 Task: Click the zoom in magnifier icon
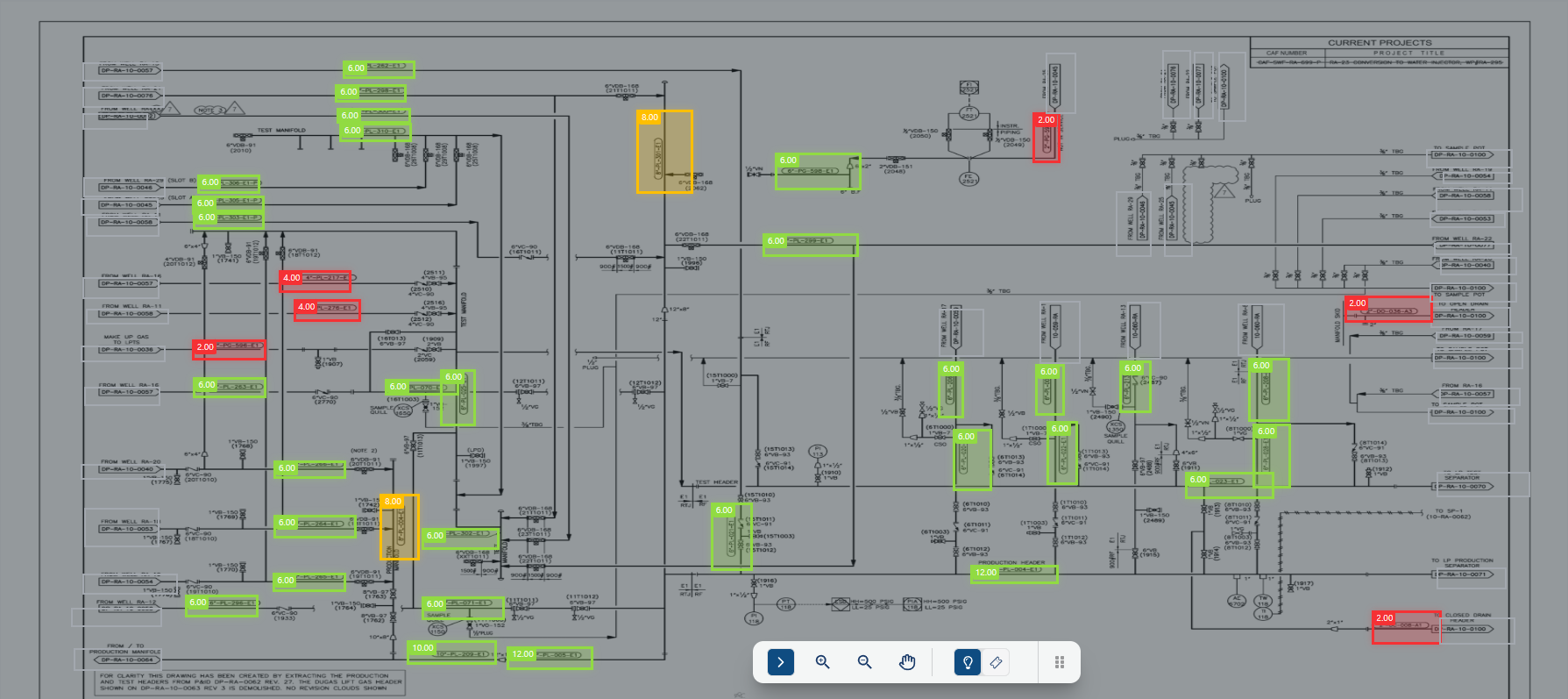pos(822,662)
